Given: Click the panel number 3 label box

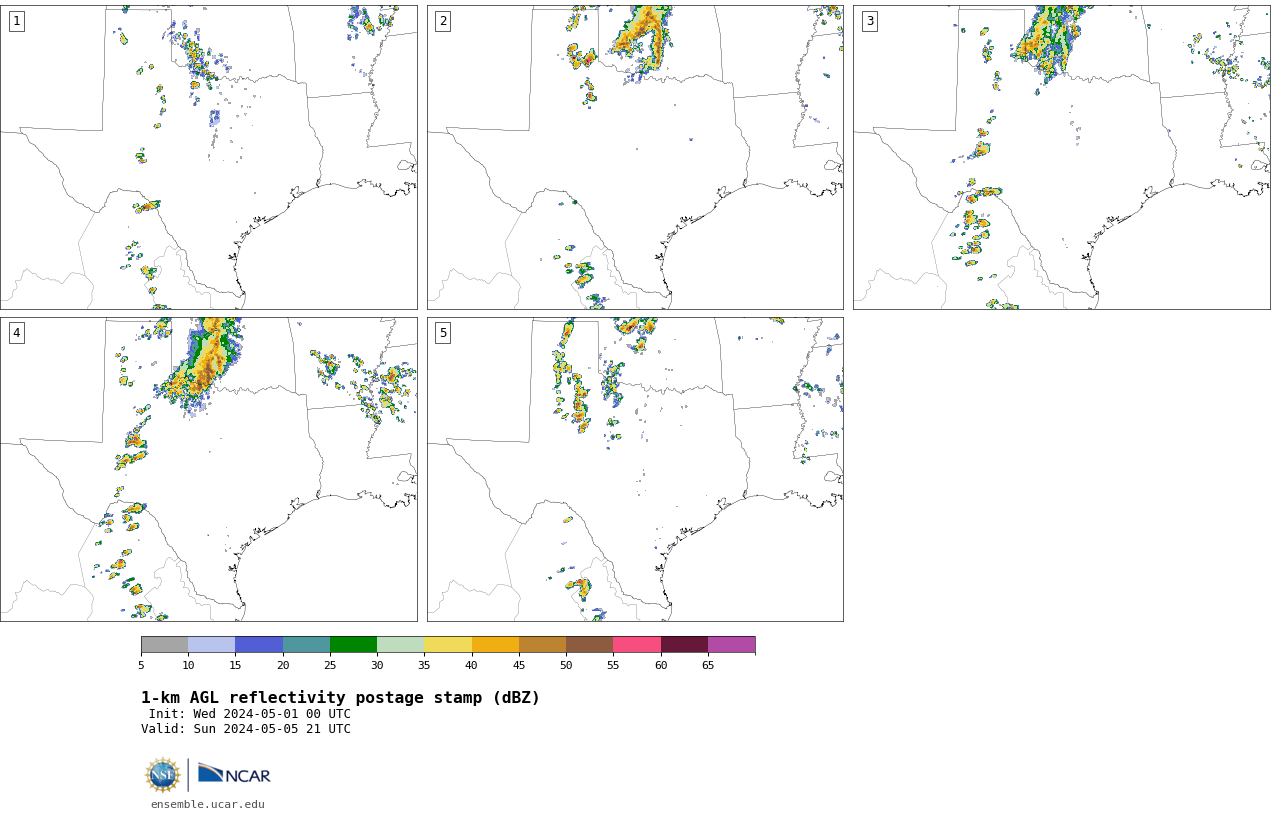Looking at the screenshot, I should tap(869, 21).
